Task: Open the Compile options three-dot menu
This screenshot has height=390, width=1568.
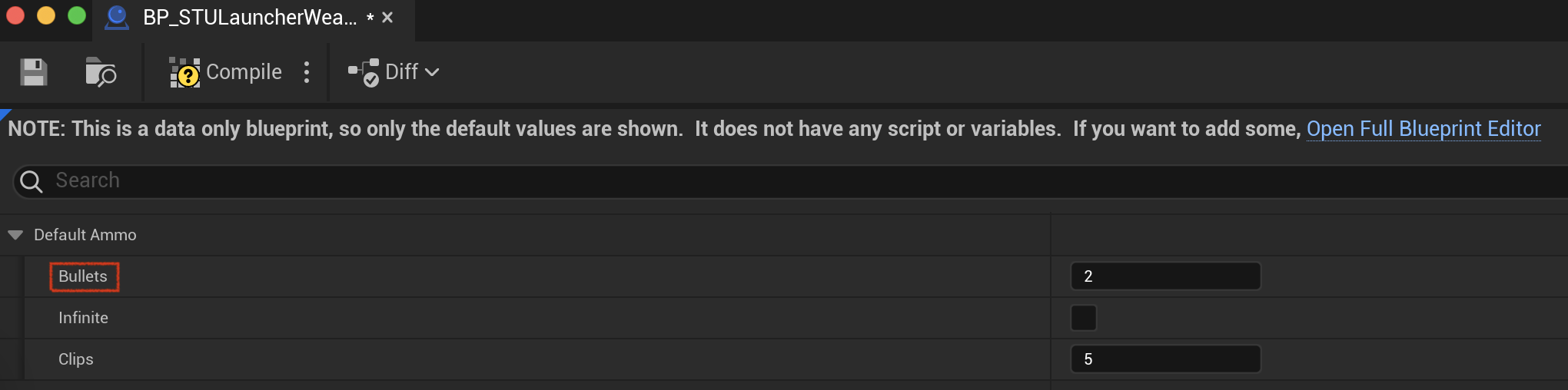Action: click(307, 72)
